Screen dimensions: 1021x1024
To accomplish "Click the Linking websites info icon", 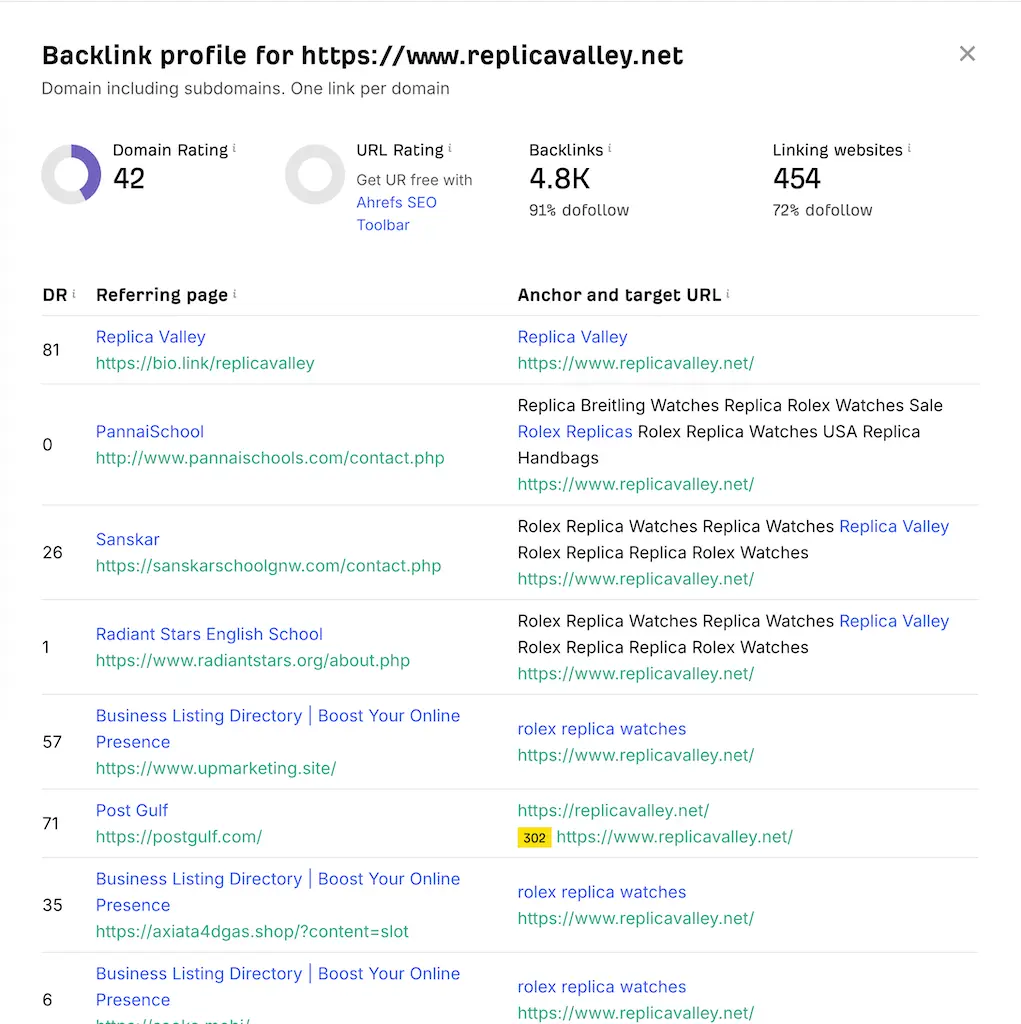I will coord(909,148).
